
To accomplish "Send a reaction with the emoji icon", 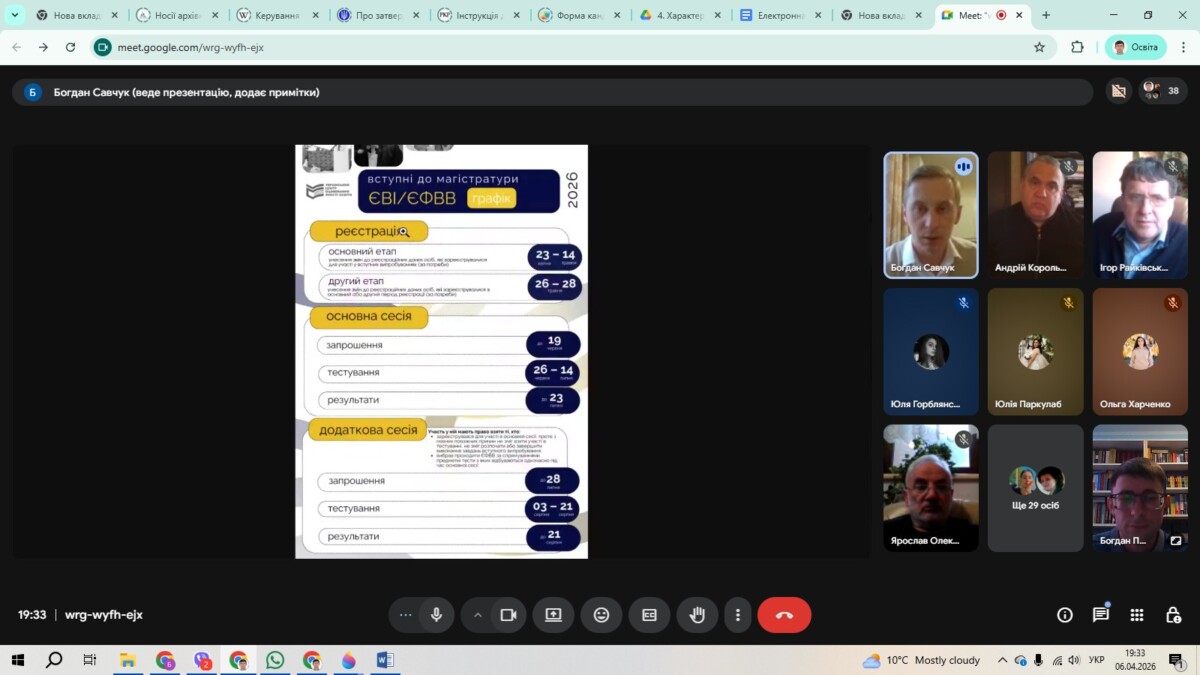I will (601, 615).
